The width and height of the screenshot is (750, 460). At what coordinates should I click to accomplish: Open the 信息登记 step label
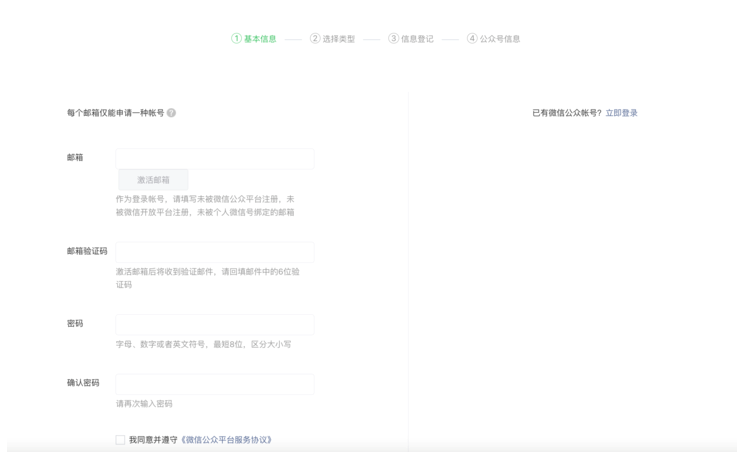tap(418, 39)
